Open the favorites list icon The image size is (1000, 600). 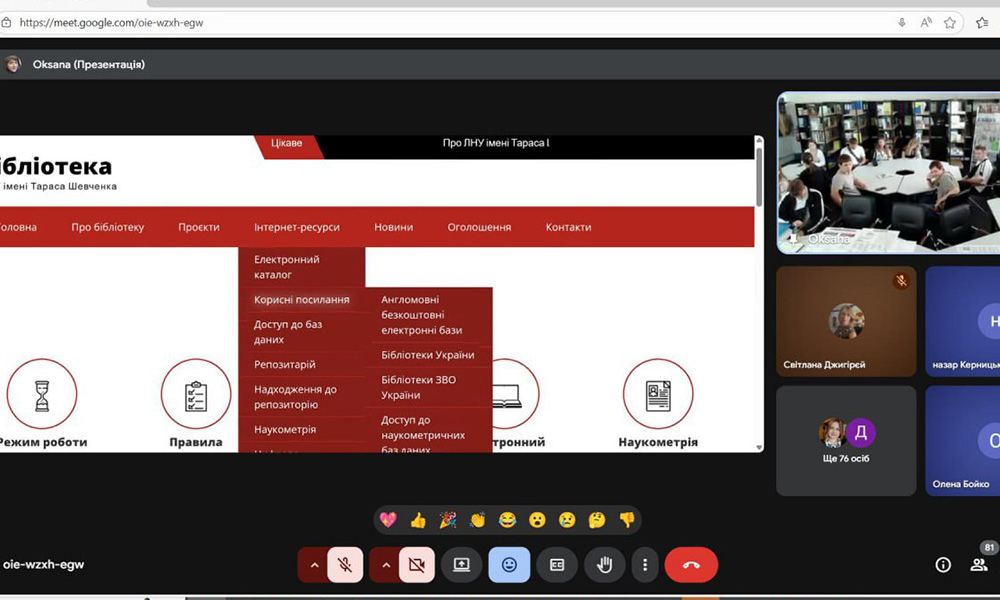(x=982, y=23)
